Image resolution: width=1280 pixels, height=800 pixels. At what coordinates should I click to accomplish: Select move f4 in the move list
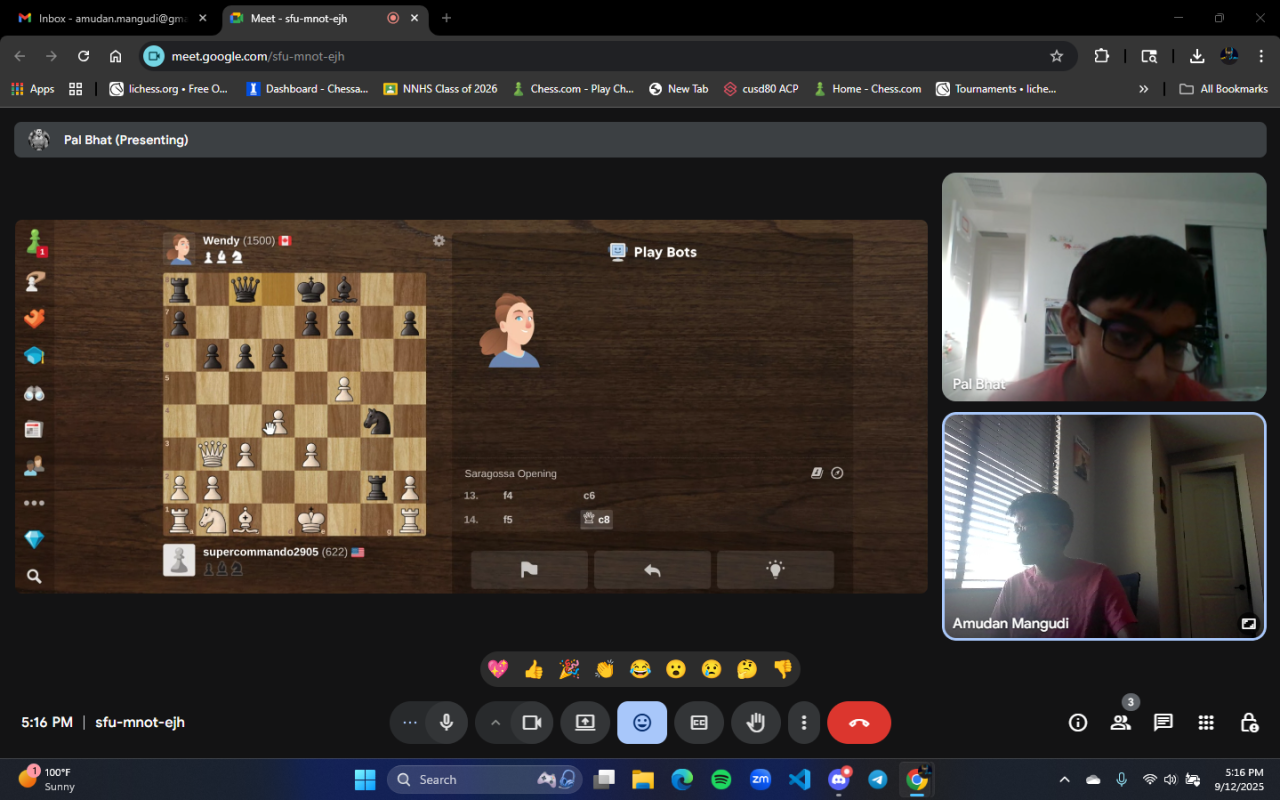coord(508,496)
